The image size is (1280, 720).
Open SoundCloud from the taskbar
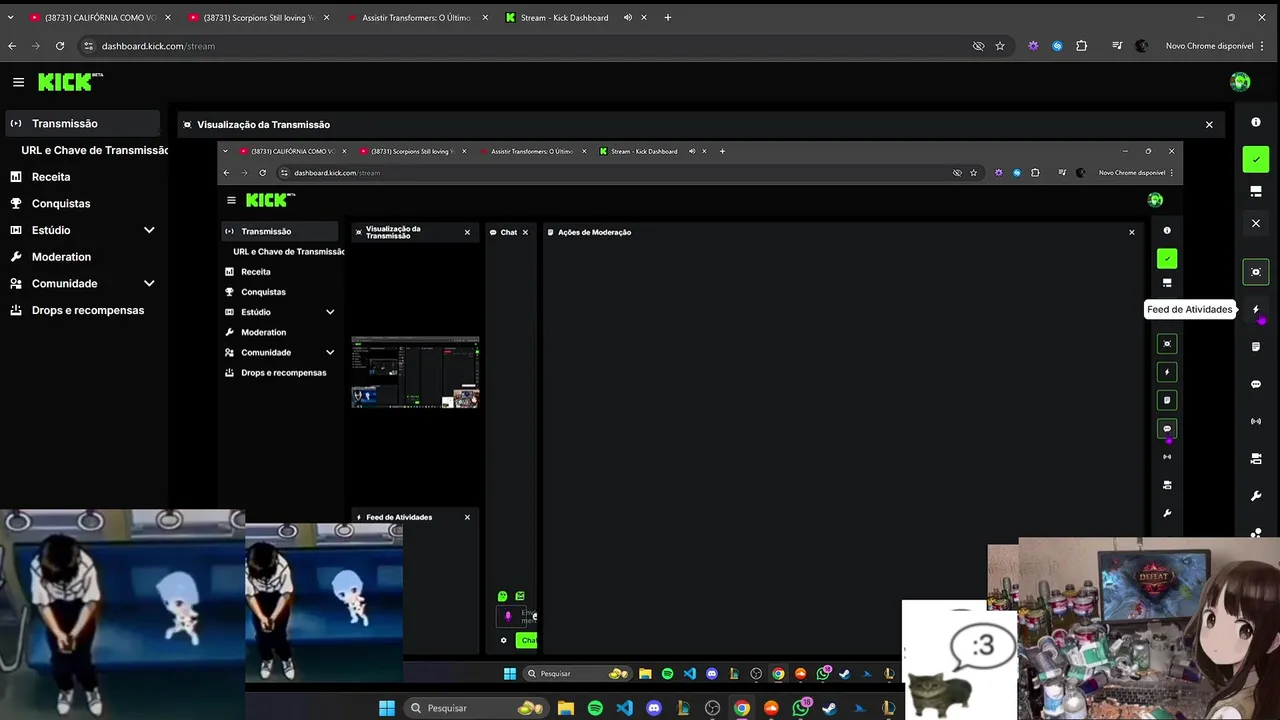[771, 708]
